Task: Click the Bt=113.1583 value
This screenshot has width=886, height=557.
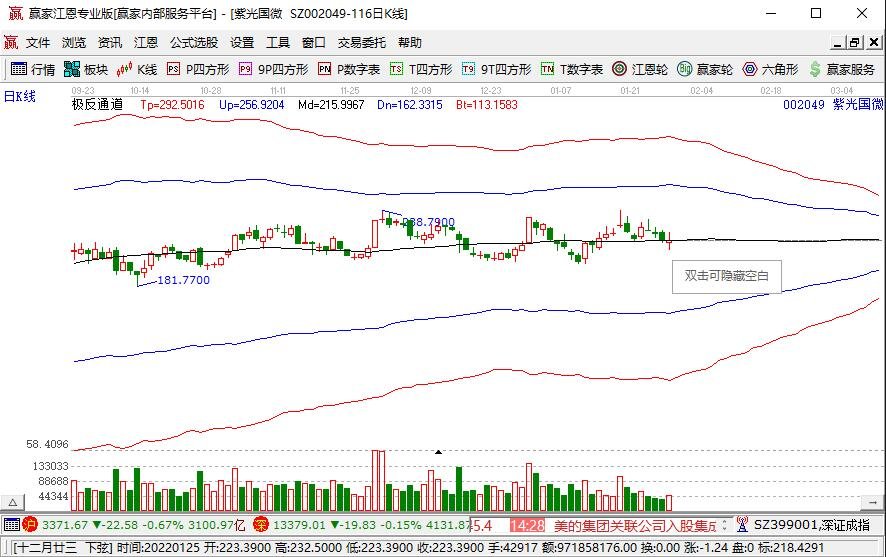Action: click(x=487, y=105)
